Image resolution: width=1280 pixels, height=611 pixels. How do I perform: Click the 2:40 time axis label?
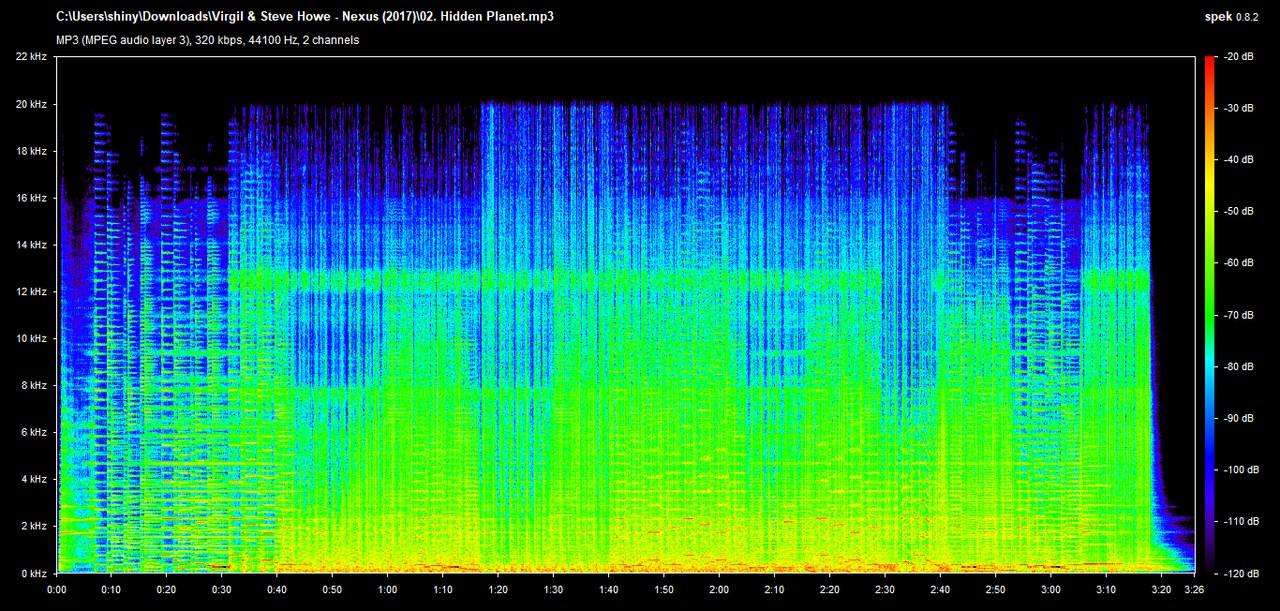click(940, 590)
